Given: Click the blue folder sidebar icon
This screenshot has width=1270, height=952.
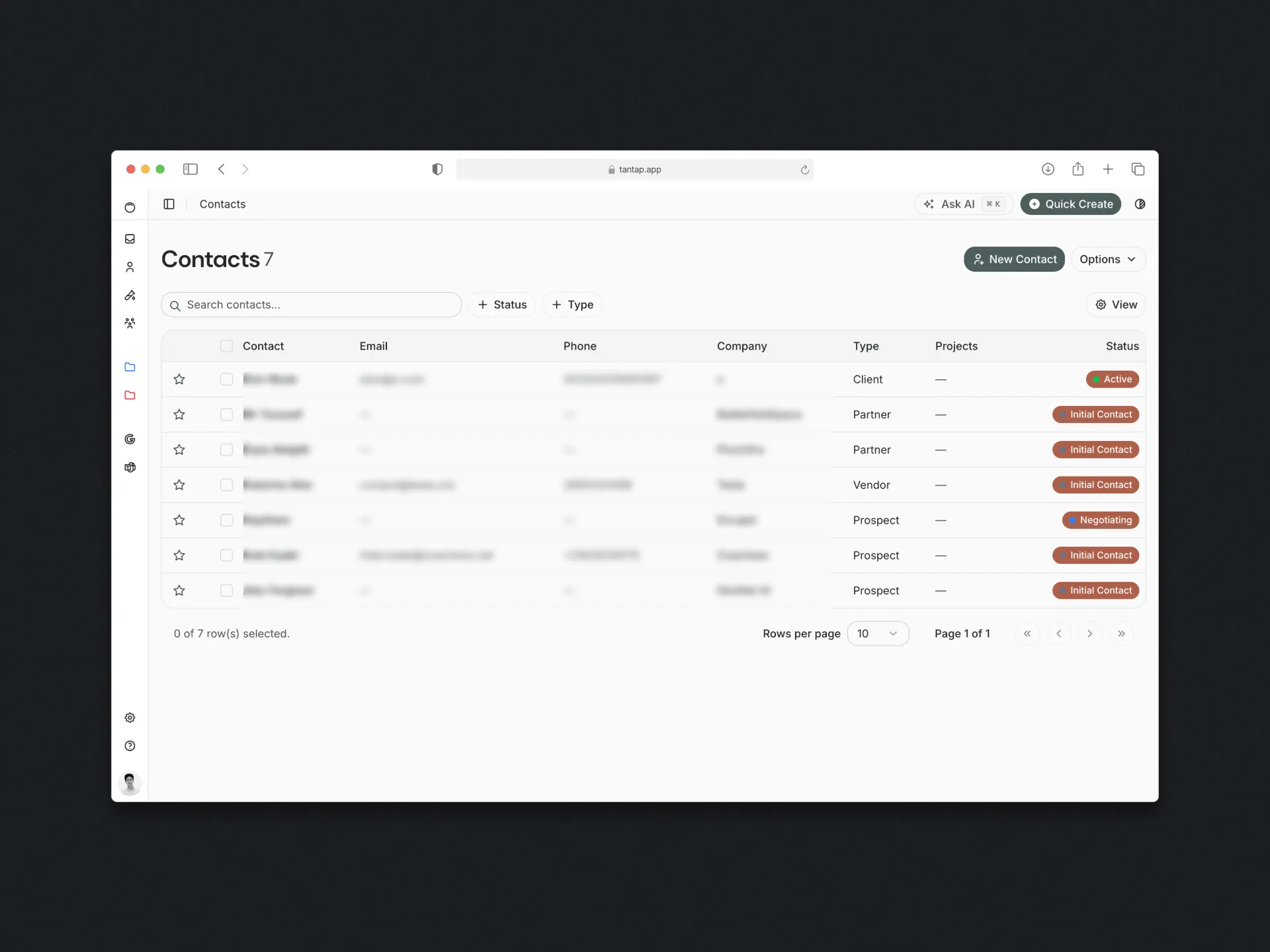Looking at the screenshot, I should click(x=130, y=367).
